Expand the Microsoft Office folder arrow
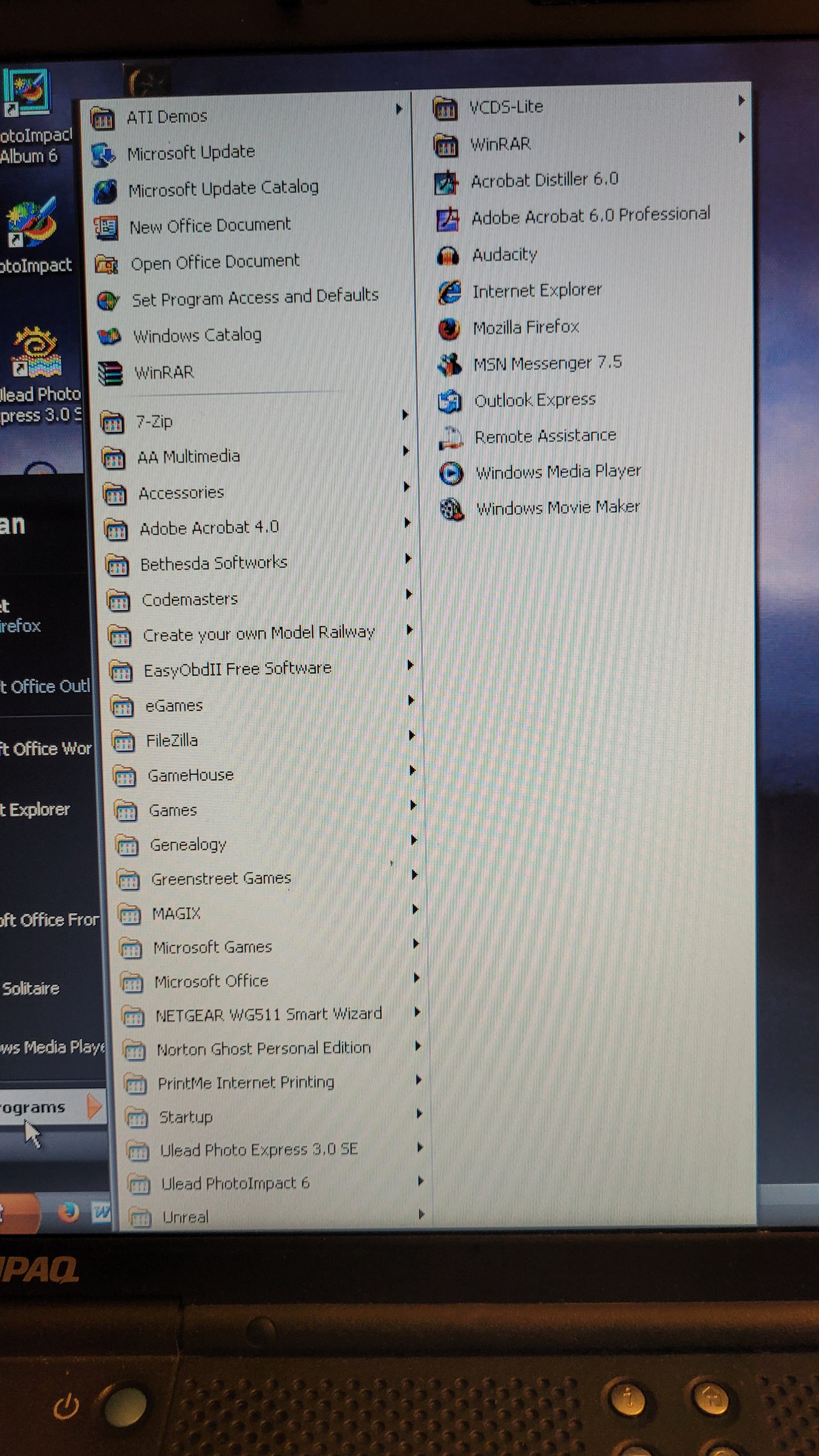The image size is (819, 1456). pos(417,977)
